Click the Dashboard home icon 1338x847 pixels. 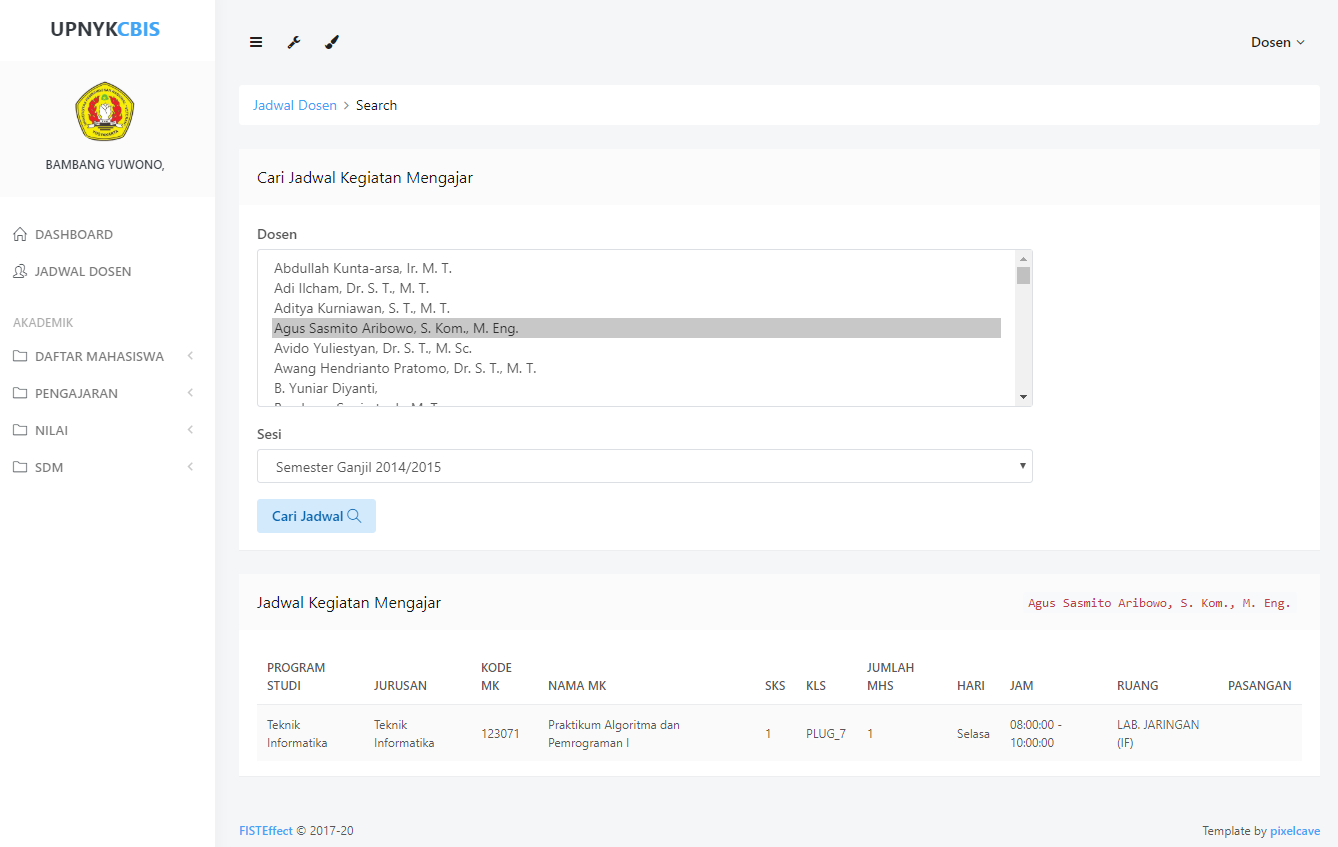(x=20, y=235)
